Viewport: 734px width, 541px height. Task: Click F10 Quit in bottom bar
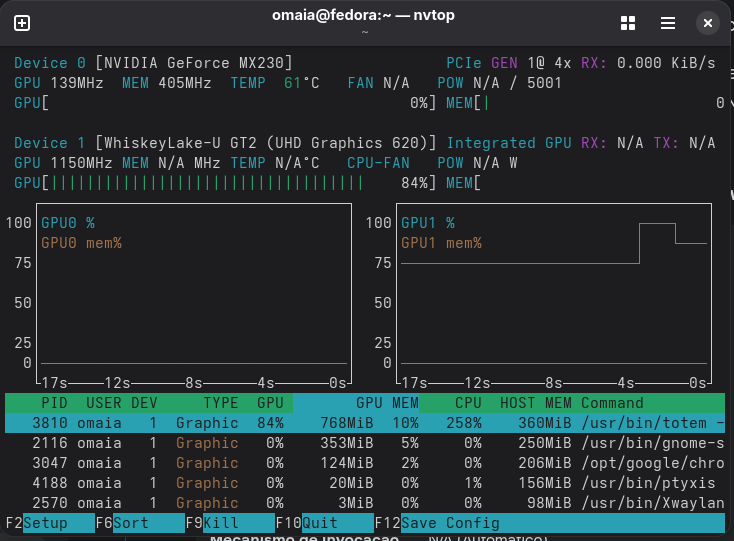(320, 523)
